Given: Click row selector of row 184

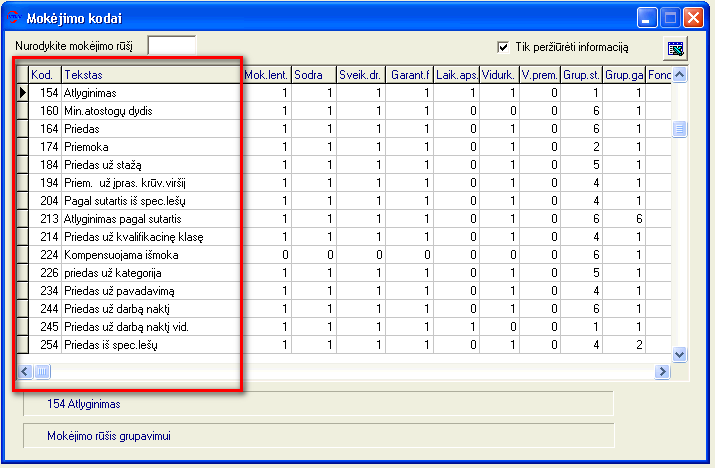Looking at the screenshot, I should click(x=23, y=165).
